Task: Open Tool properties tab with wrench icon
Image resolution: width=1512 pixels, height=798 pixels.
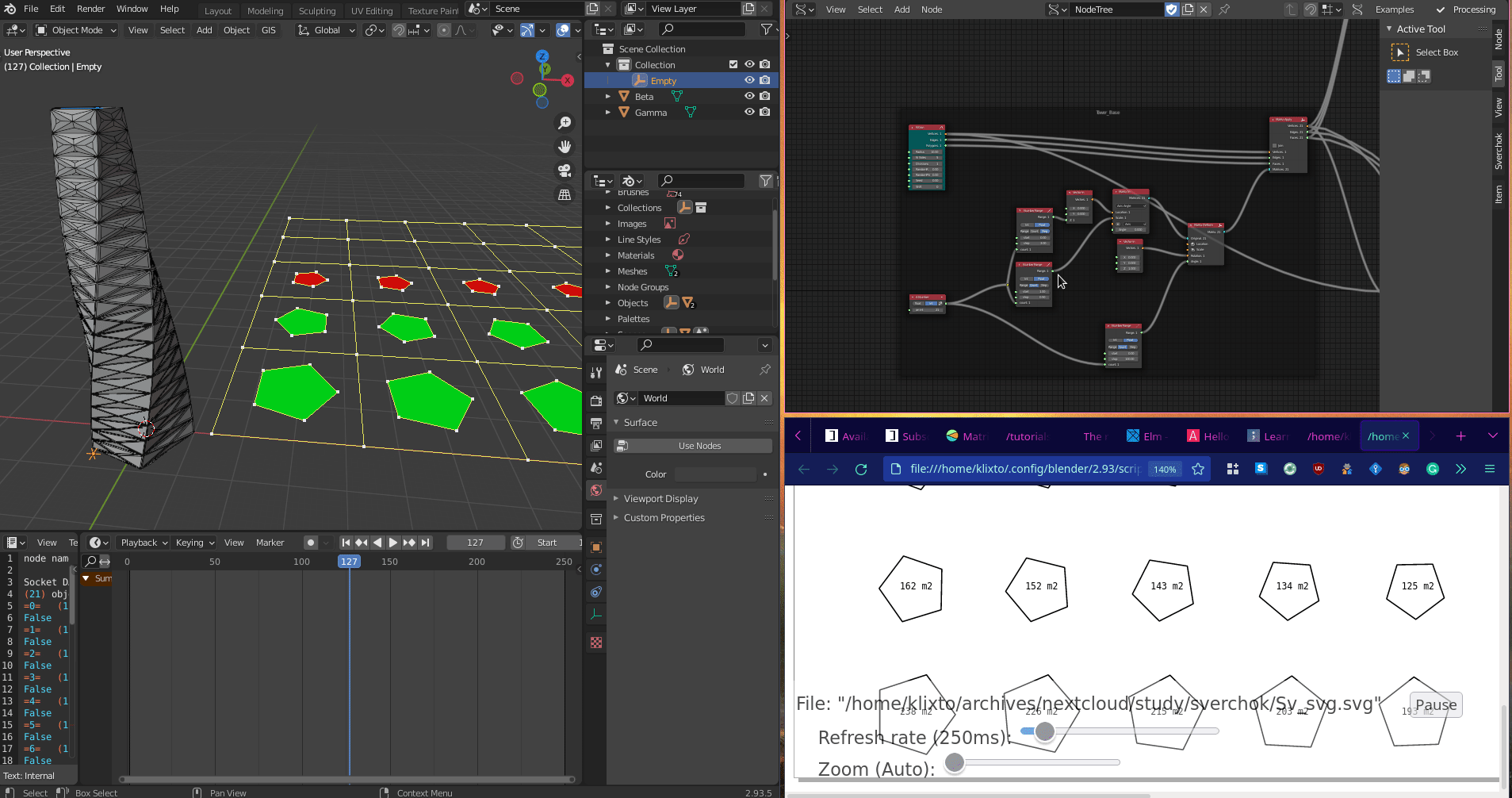Action: 596,372
